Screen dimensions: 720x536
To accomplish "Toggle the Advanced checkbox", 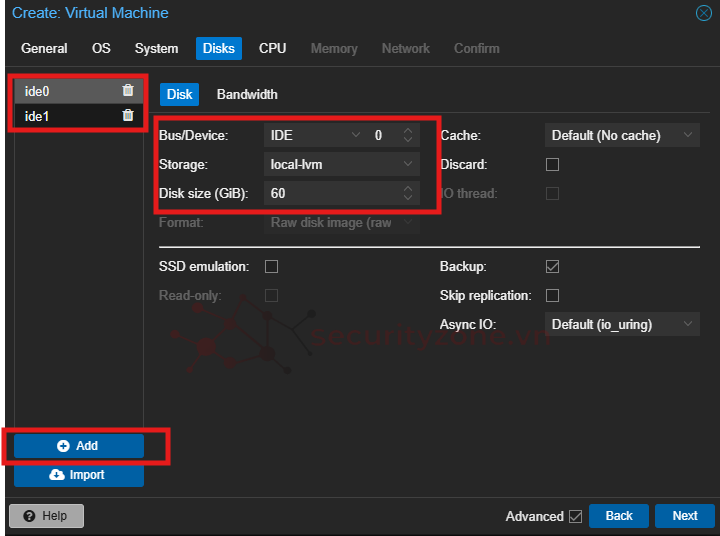I will click(575, 516).
